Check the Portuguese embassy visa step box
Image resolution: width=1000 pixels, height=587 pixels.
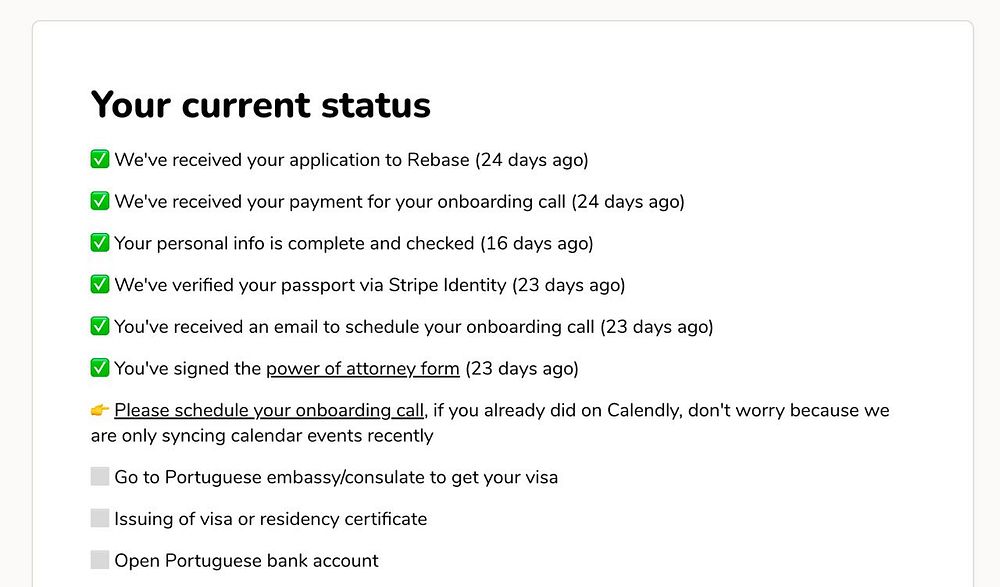click(100, 477)
